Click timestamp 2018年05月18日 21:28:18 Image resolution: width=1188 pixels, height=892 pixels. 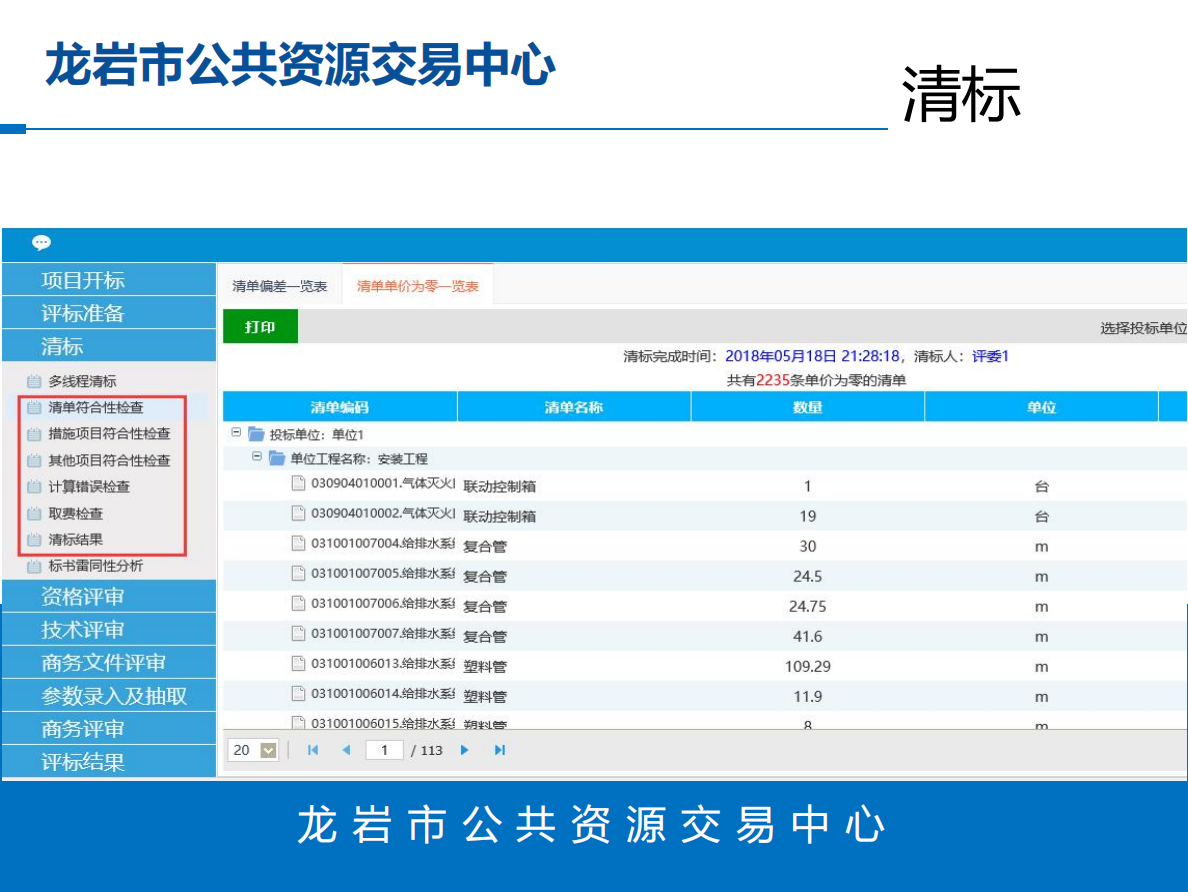(812, 356)
